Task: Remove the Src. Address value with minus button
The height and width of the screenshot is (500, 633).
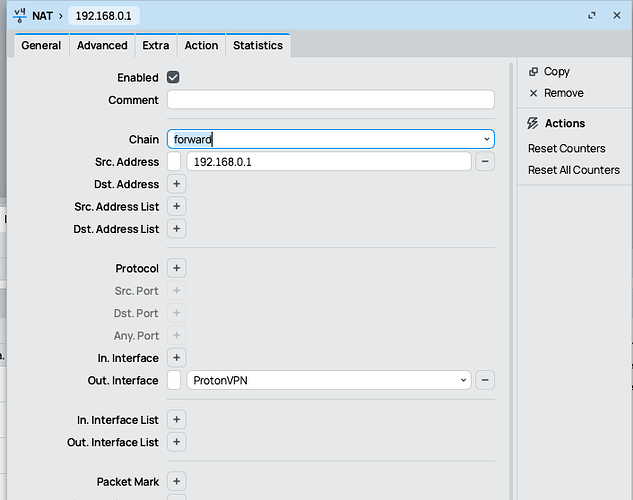Action: (485, 161)
